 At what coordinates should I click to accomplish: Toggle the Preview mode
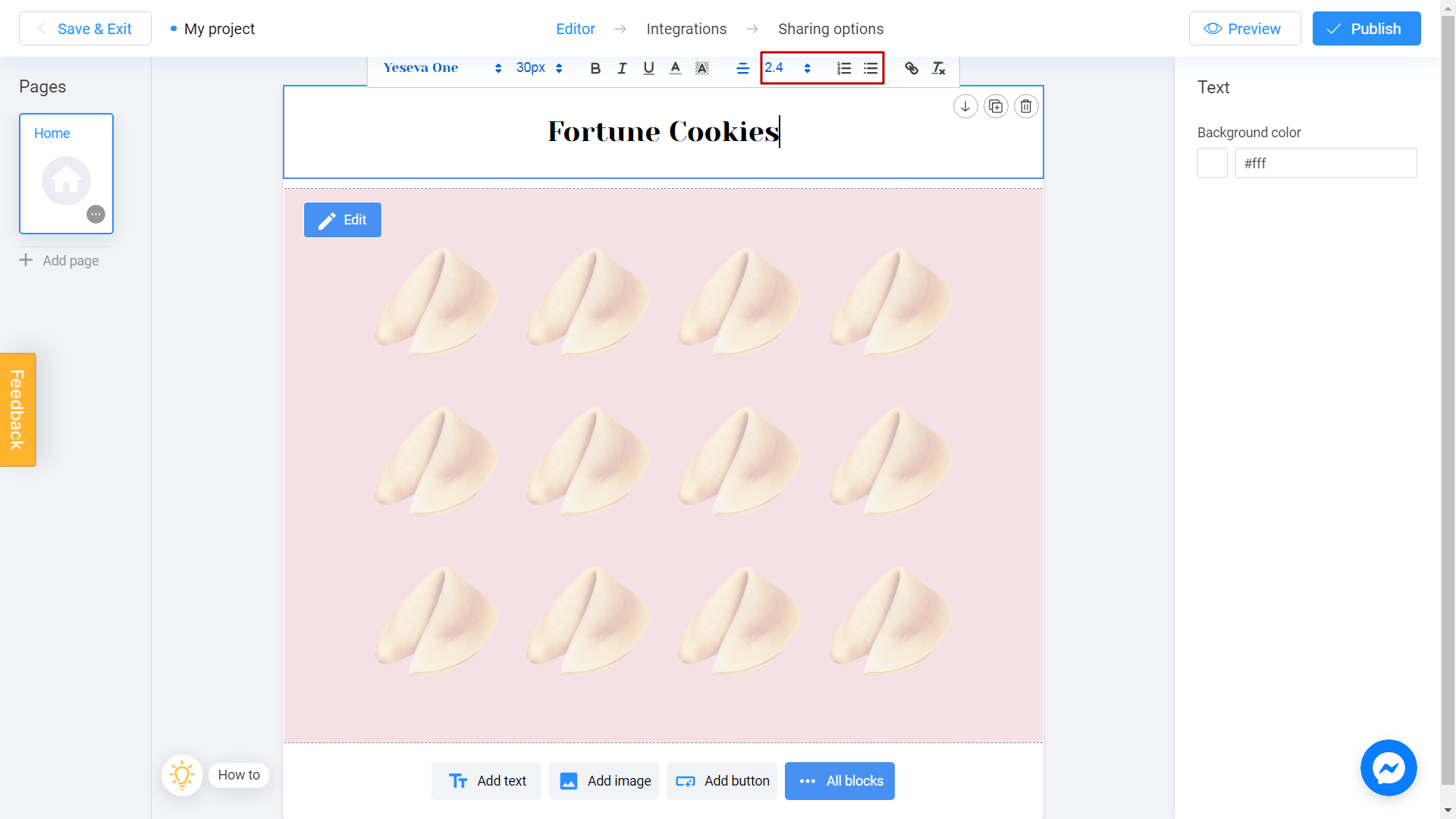click(x=1244, y=28)
